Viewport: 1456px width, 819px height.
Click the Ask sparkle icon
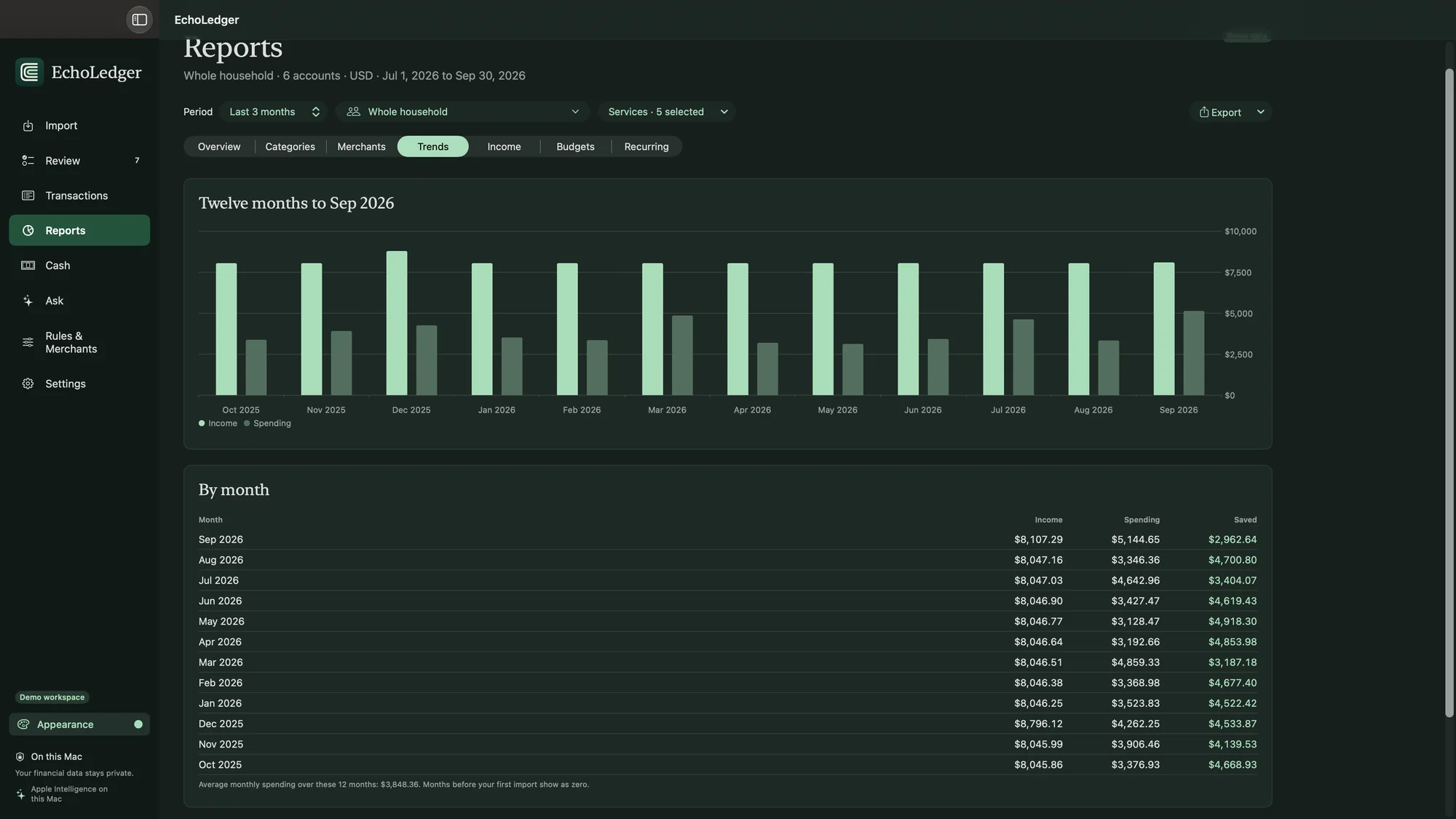[x=28, y=301]
